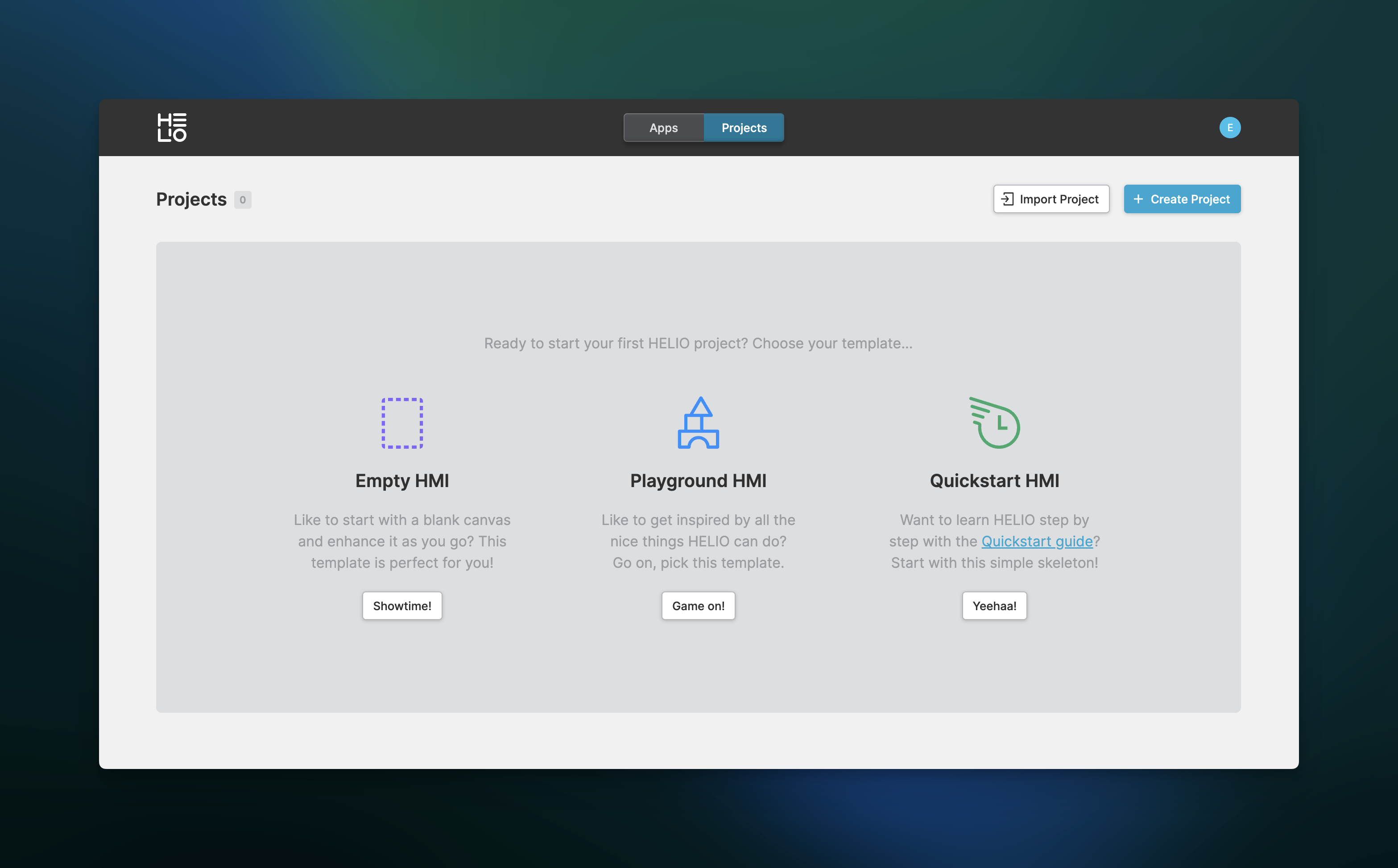Click the Playground HMI castle icon
Screen dimensions: 1398x868
tap(698, 423)
